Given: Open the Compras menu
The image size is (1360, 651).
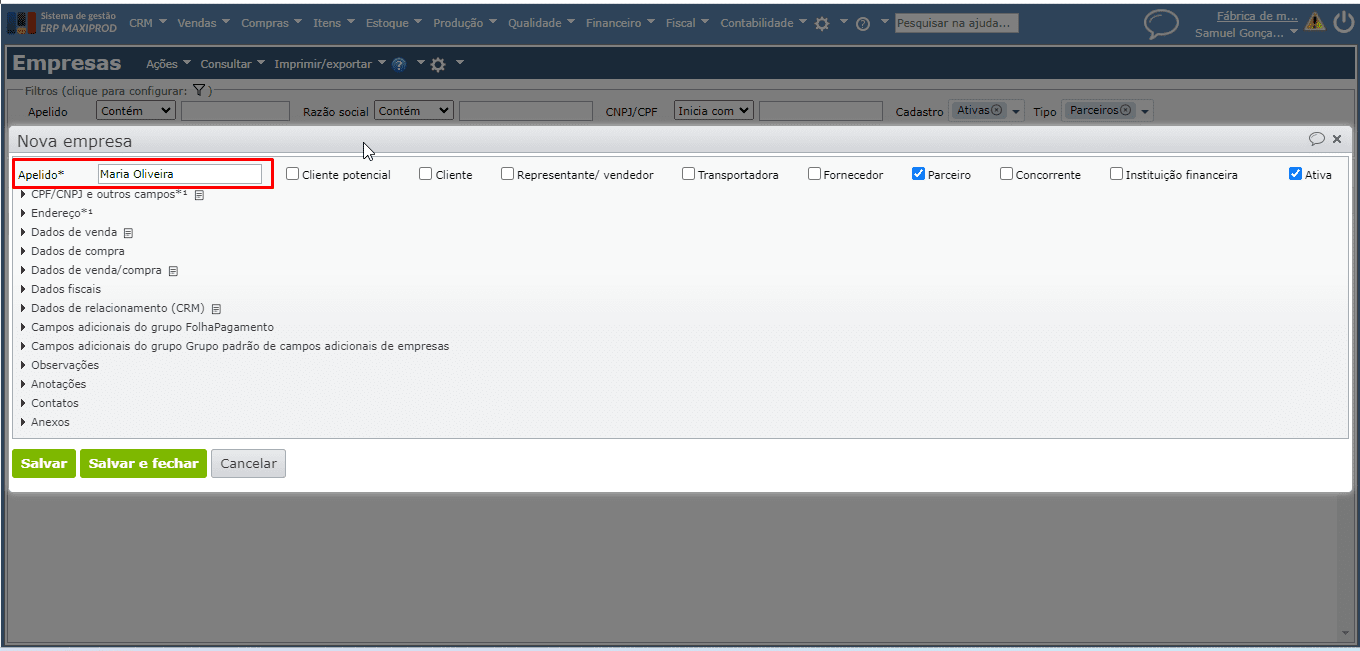Looking at the screenshot, I should tap(272, 23).
